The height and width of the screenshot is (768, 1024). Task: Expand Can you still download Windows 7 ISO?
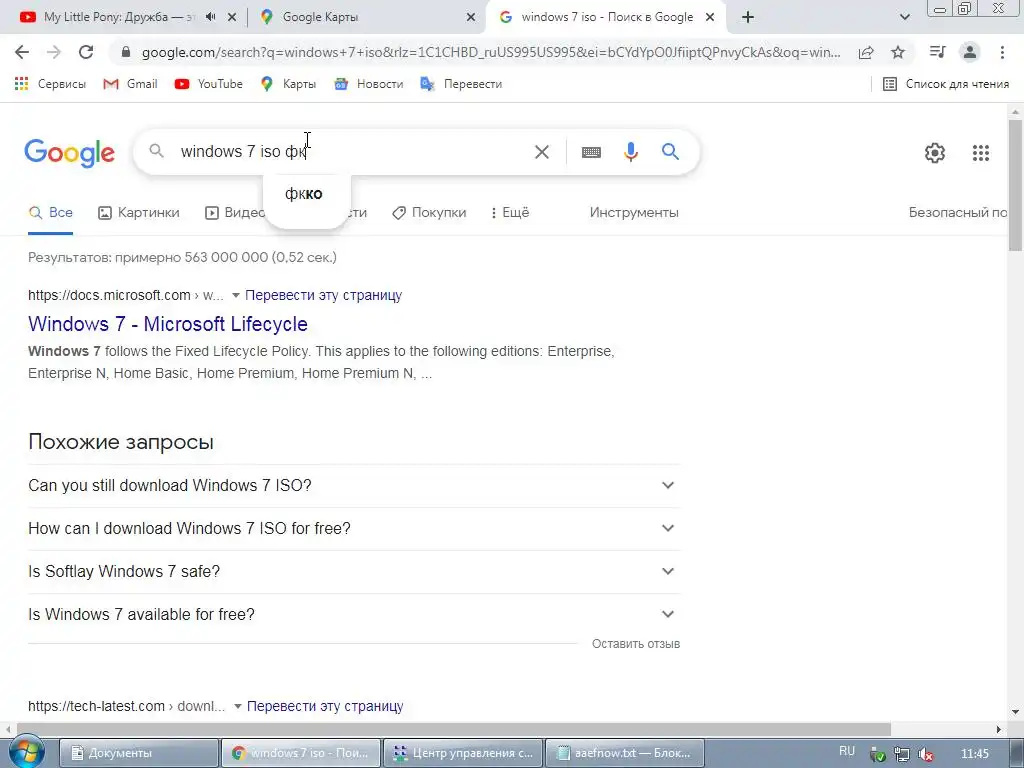pos(354,485)
